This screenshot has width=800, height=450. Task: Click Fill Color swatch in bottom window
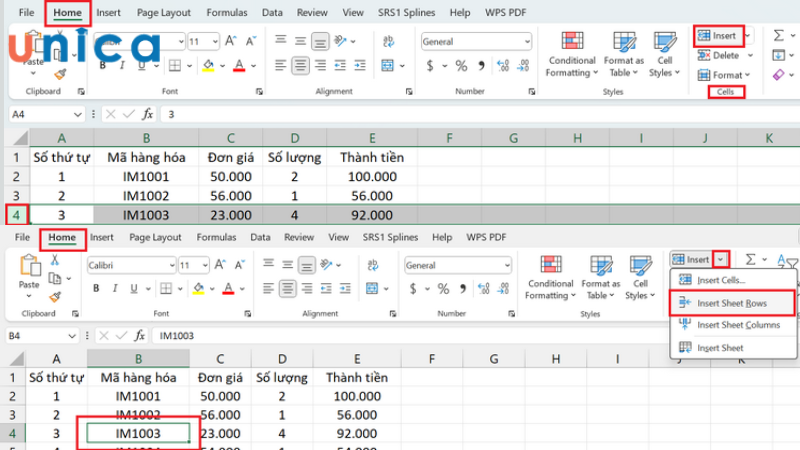tap(198, 288)
